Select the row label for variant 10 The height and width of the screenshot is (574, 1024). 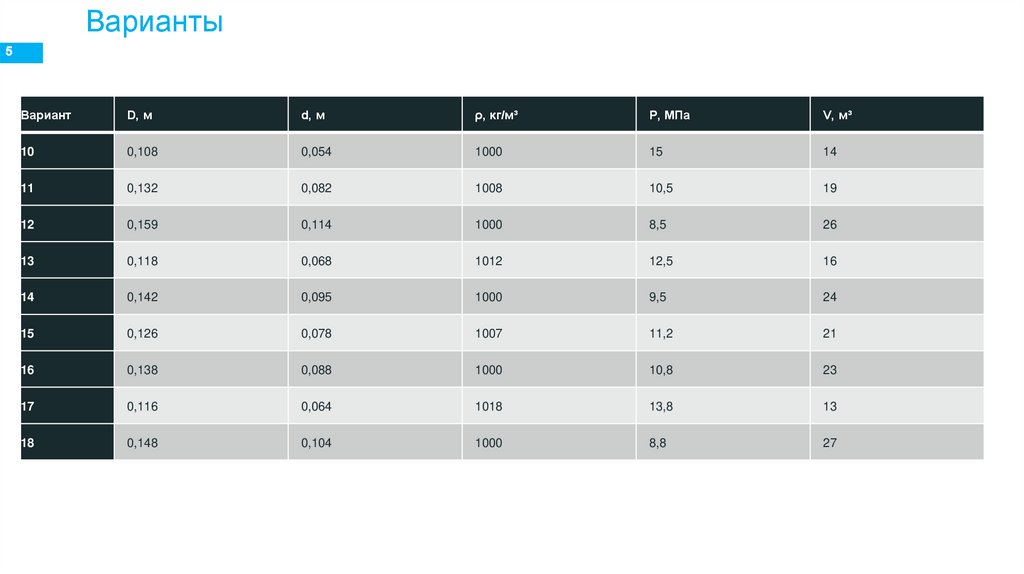click(x=28, y=152)
